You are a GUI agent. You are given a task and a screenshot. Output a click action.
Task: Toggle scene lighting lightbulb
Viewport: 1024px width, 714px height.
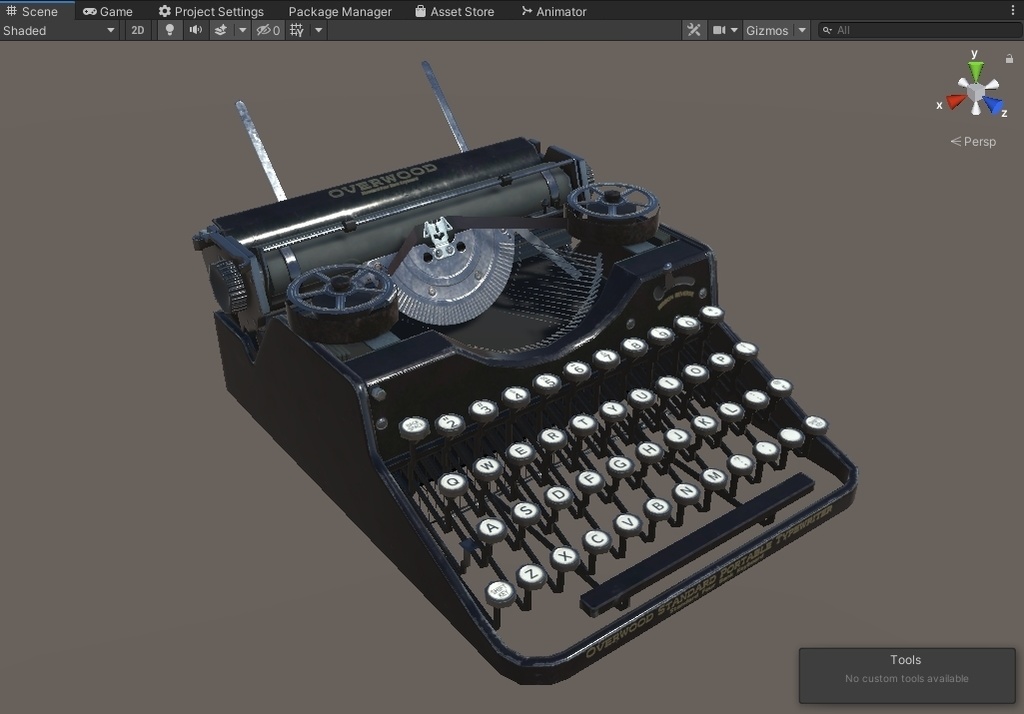point(170,30)
